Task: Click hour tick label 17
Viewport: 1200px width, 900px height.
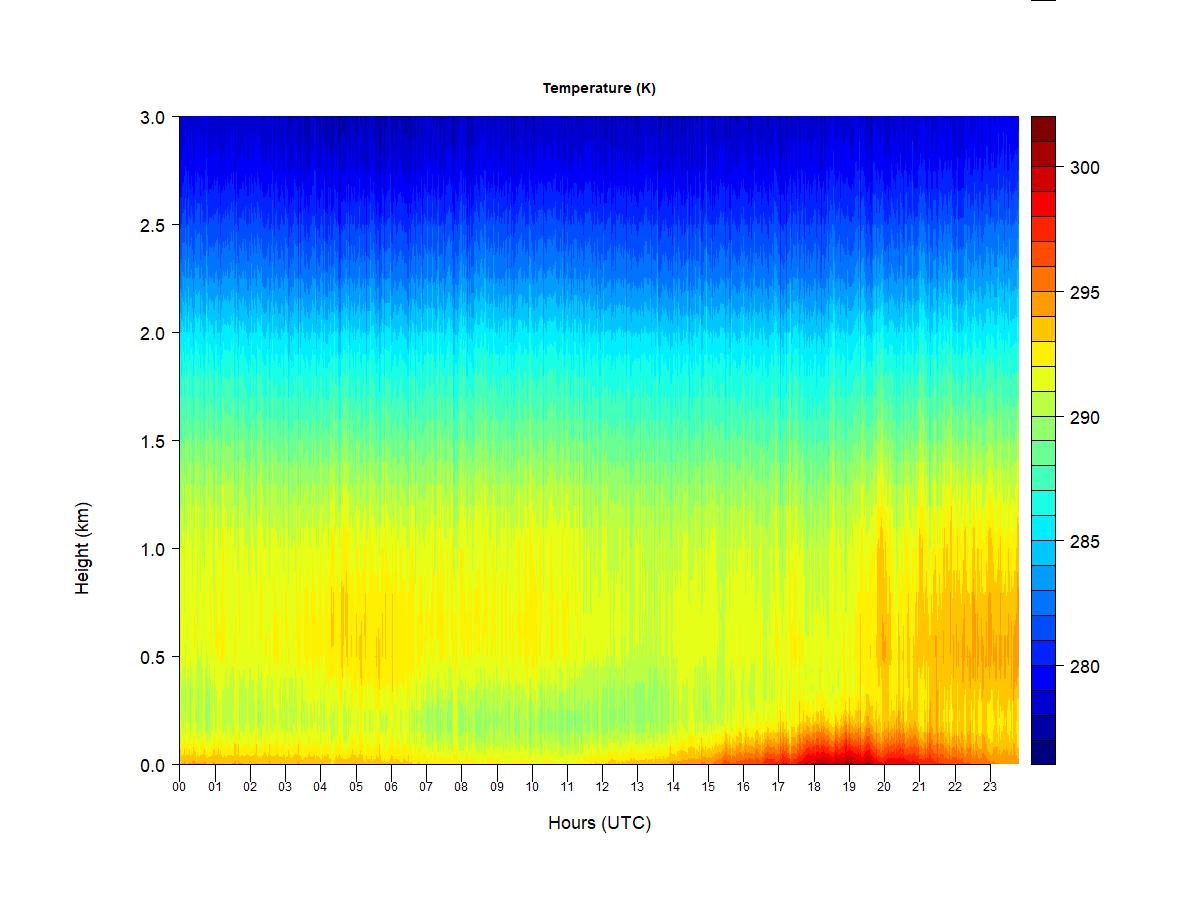Action: coord(778,787)
